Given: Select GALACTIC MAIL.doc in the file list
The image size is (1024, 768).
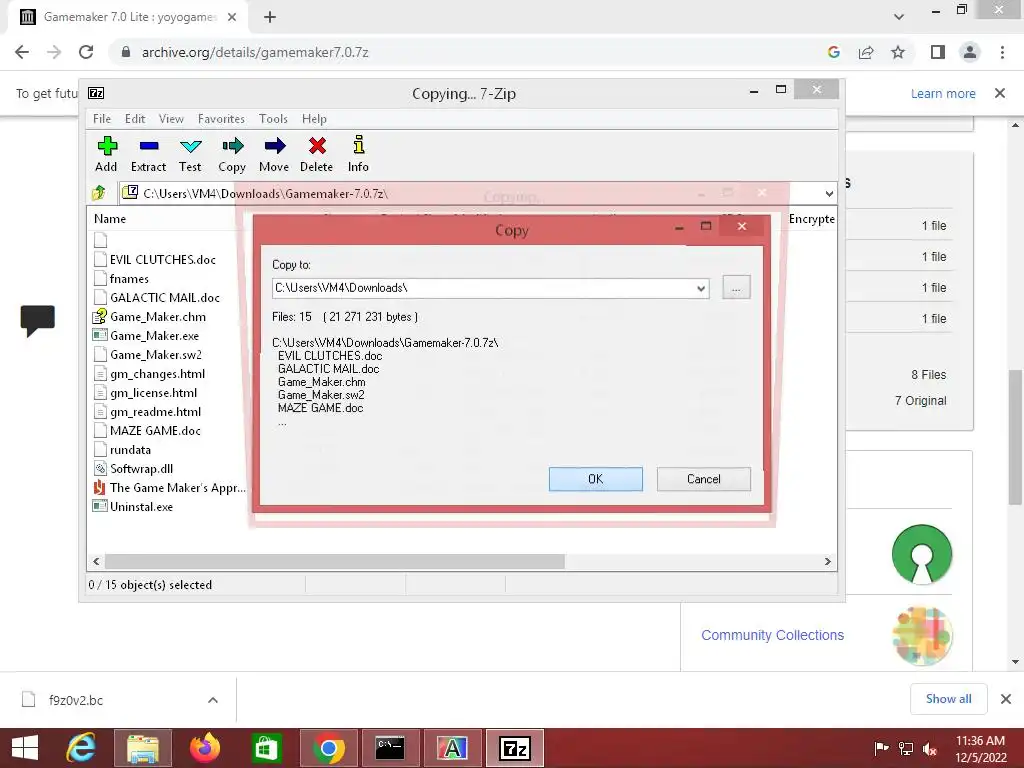Looking at the screenshot, I should point(157,298).
